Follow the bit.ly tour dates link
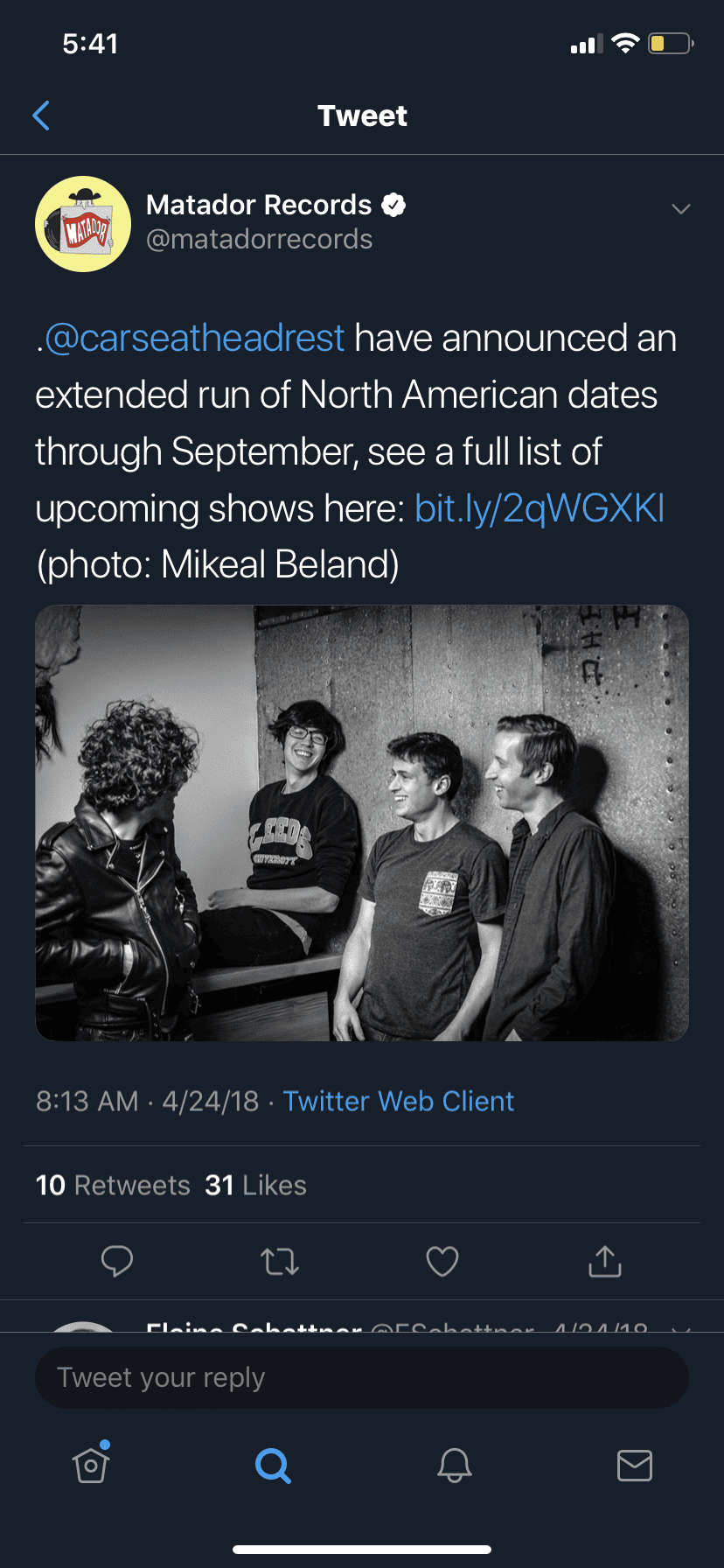Screen dimensions: 724x1568 540,507
